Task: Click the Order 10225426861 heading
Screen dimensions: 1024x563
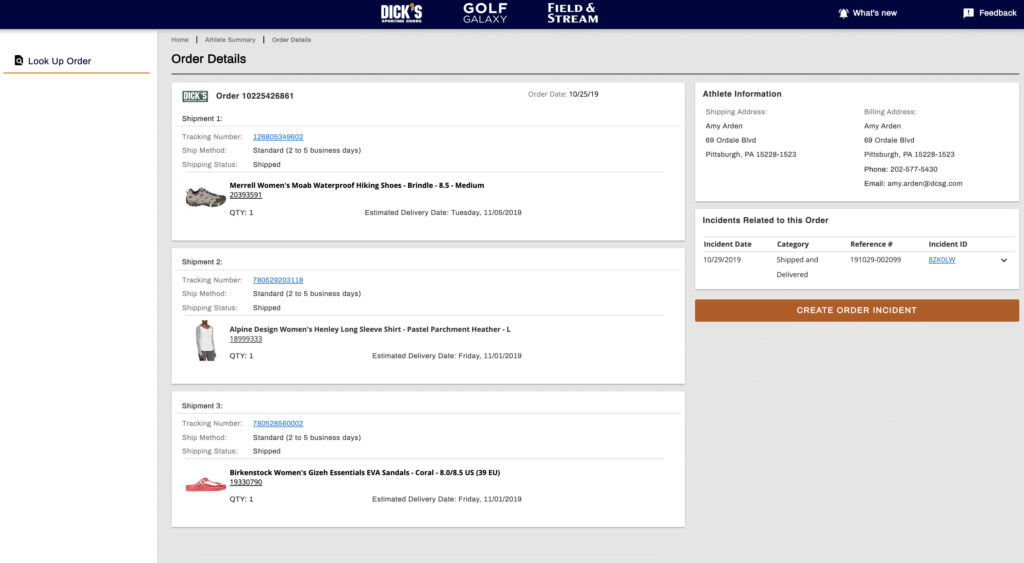Action: [255, 96]
